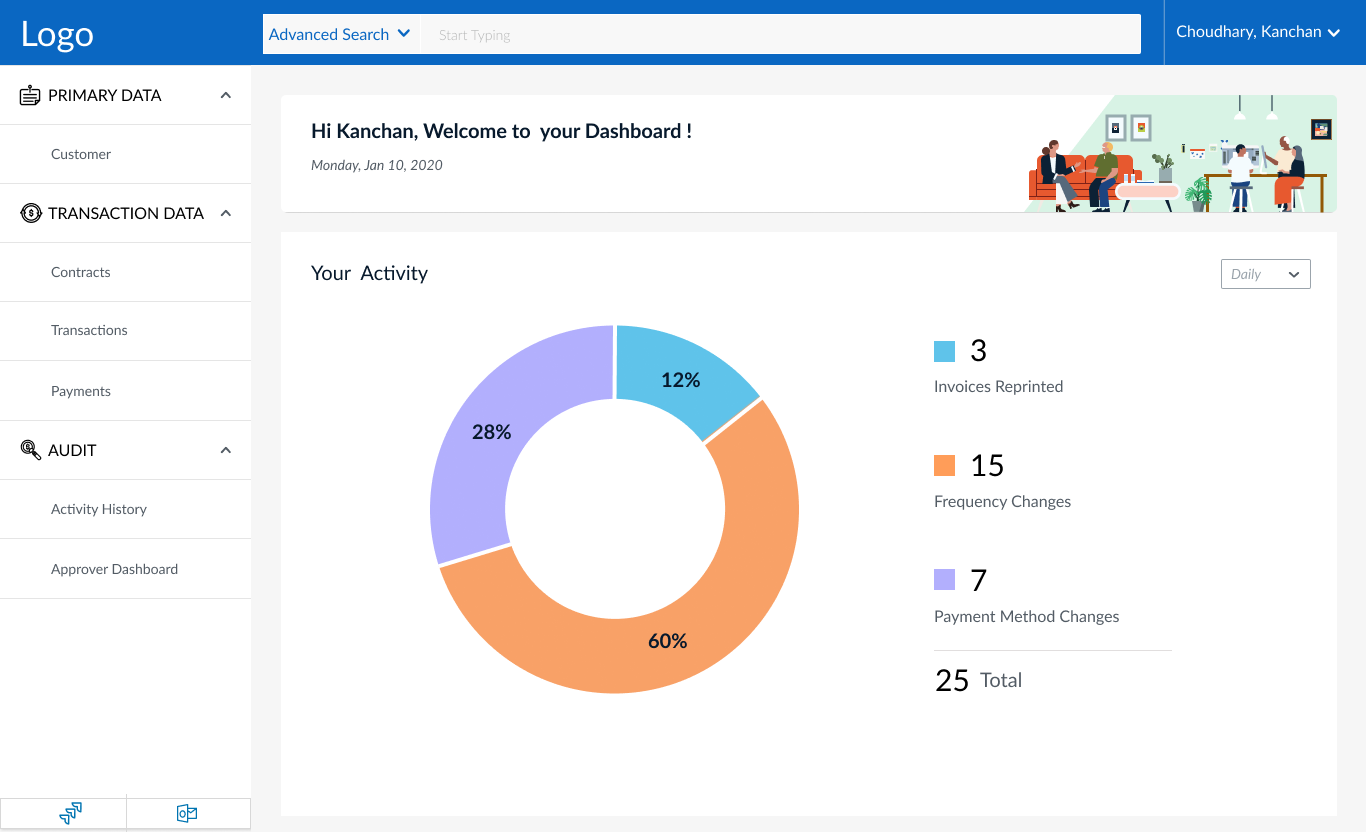Image resolution: width=1366 pixels, height=832 pixels.
Task: Click the Transaction Data dollar icon
Action: pyautogui.click(x=31, y=213)
